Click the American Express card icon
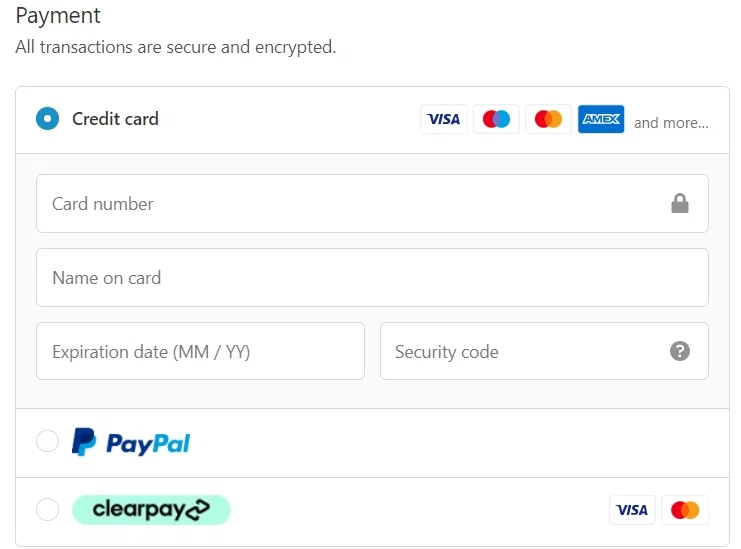The width and height of the screenshot is (741, 549). point(601,119)
